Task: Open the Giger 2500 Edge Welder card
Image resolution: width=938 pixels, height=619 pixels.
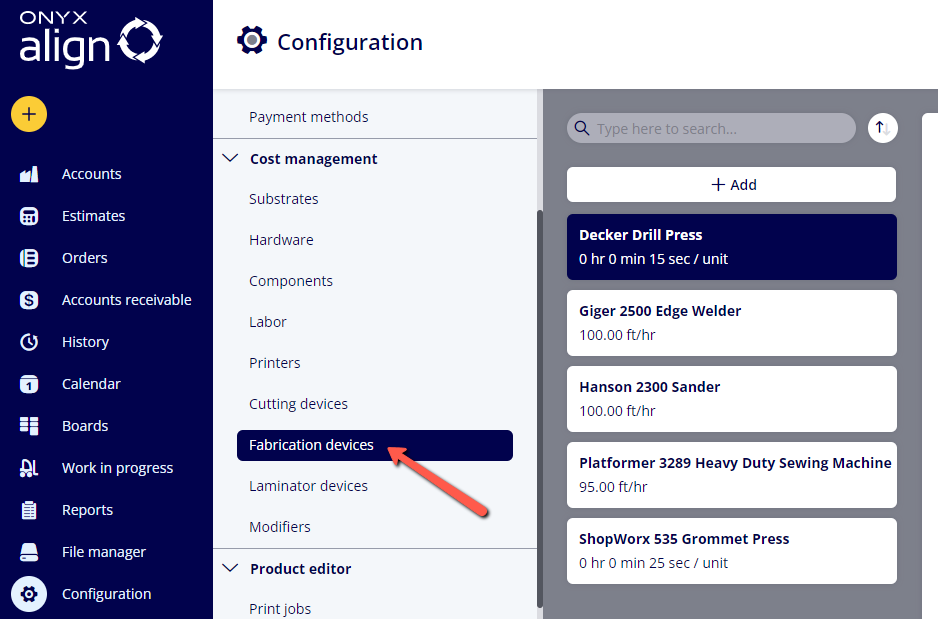Action: pyautogui.click(x=732, y=323)
